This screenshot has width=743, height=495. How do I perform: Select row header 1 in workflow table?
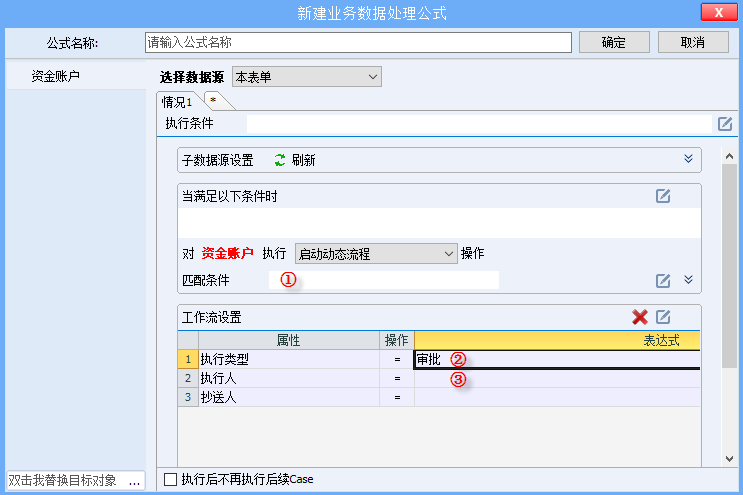[188, 360]
